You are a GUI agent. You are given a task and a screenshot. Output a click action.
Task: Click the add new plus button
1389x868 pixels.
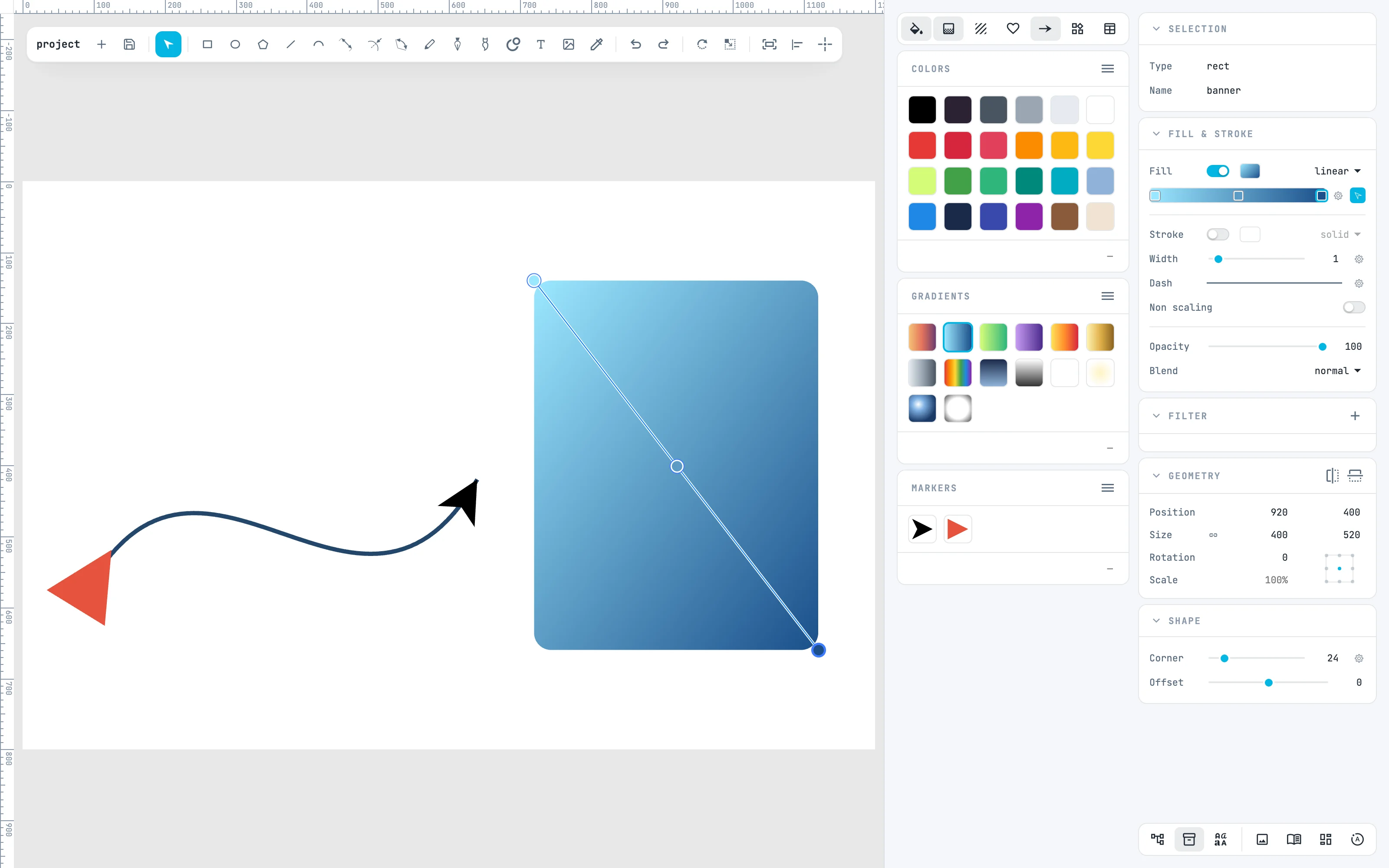tap(102, 44)
